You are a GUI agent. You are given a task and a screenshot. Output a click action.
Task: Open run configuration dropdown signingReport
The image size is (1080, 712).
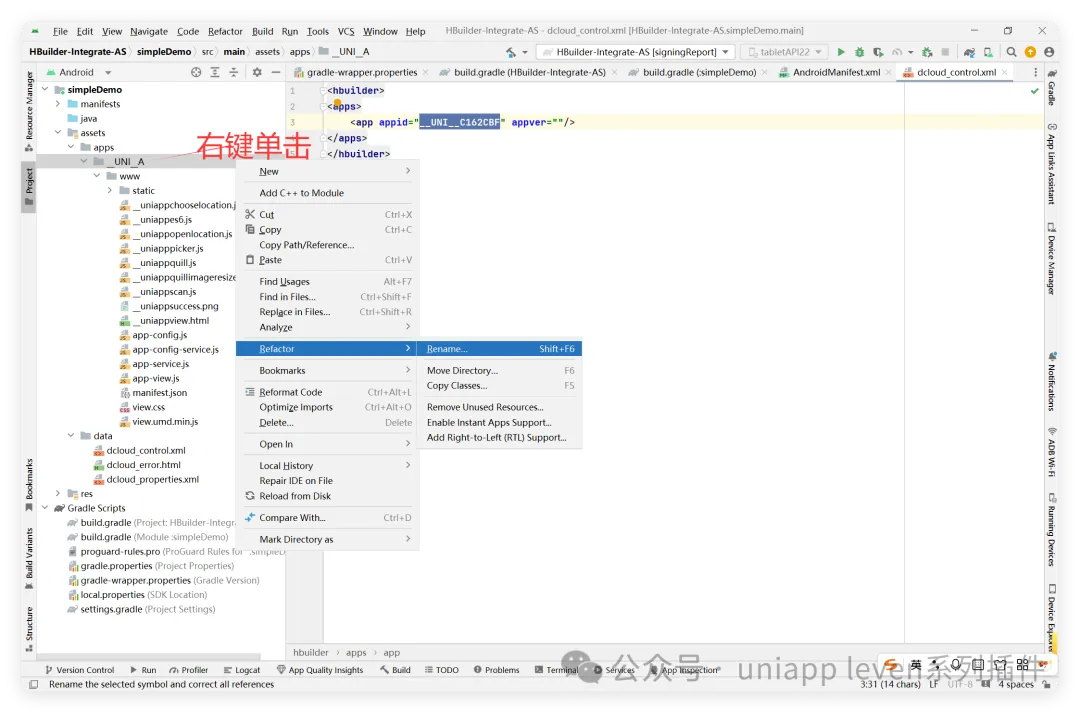click(x=636, y=52)
